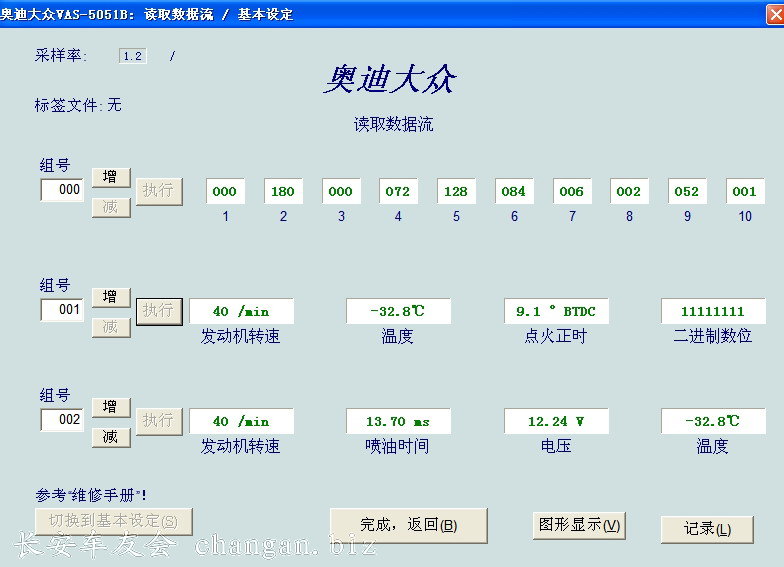Click group 001 engine speed value 40 /min
The width and height of the screenshot is (784, 567).
[x=241, y=312]
